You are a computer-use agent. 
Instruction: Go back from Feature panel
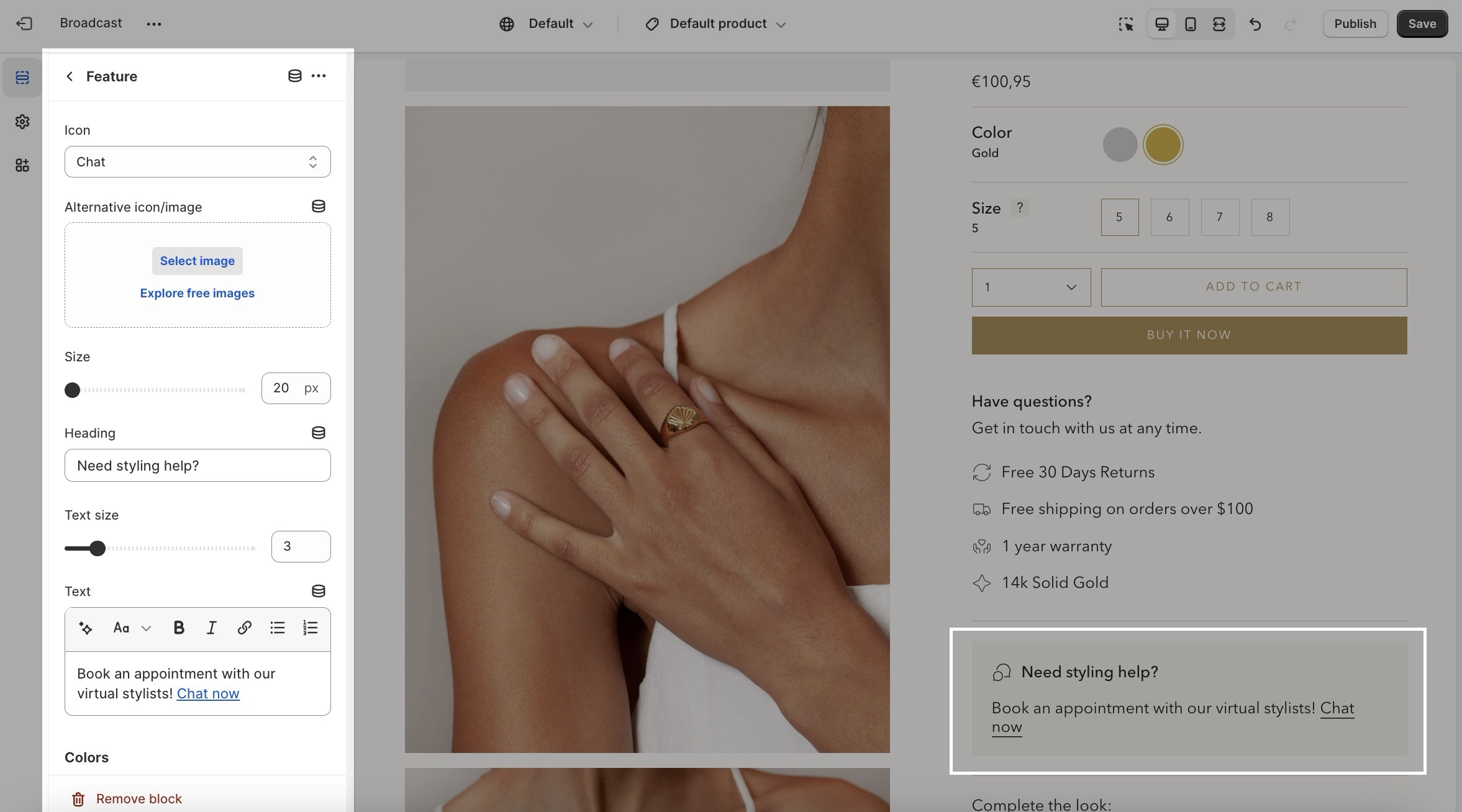(70, 76)
